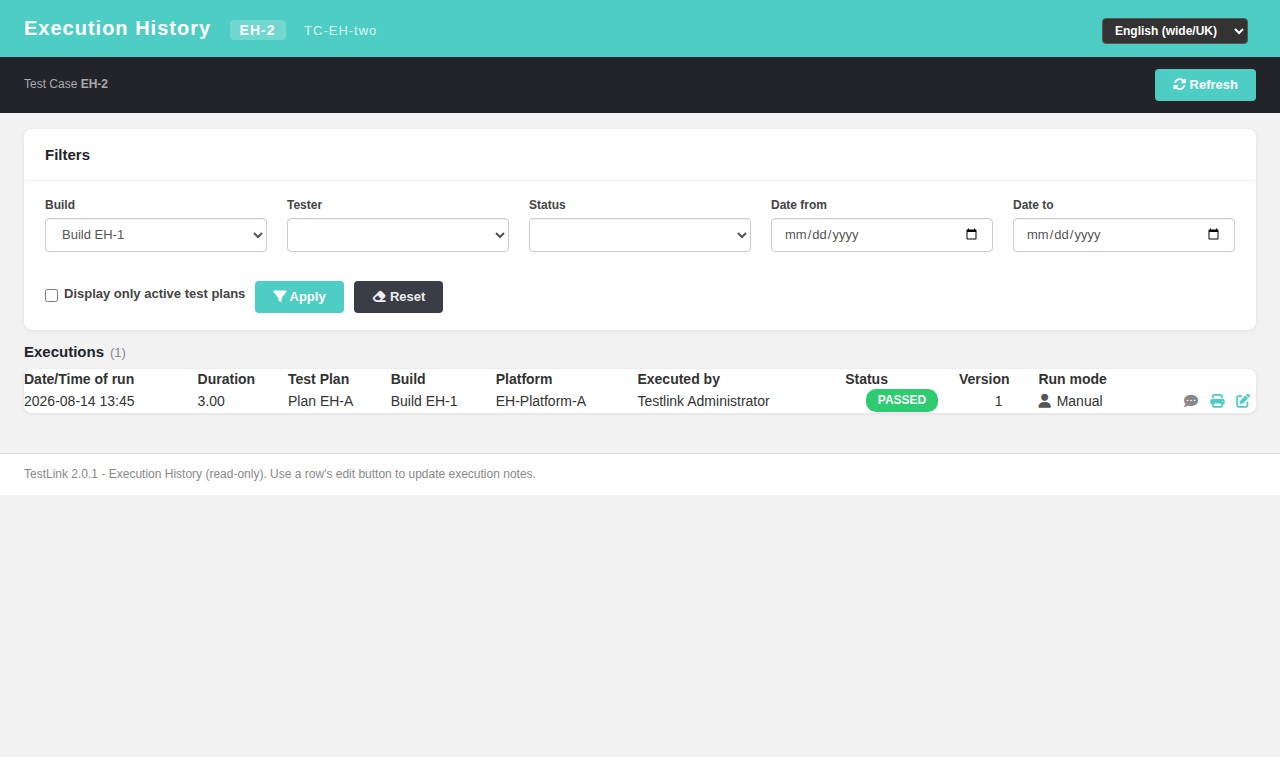This screenshot has height=757, width=1280.
Task: Apply the filters
Action: 299,297
